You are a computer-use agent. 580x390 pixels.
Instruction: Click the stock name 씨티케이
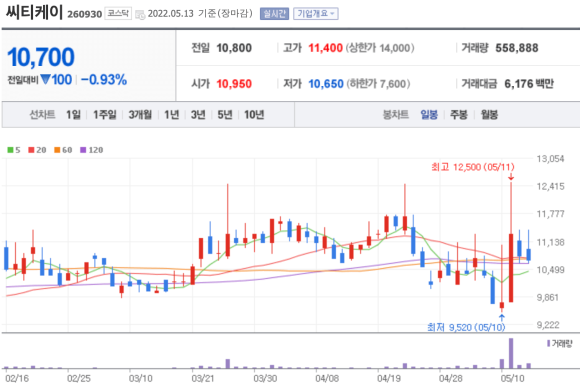pos(34,12)
